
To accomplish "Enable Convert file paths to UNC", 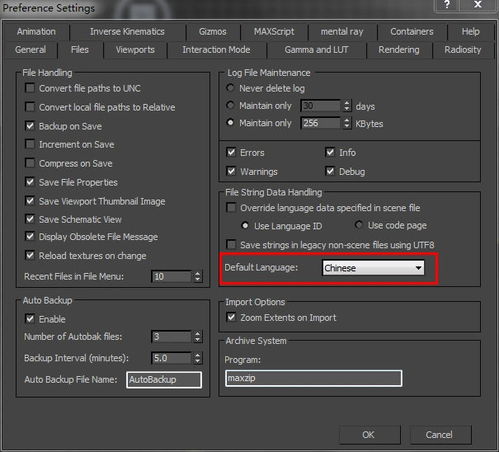I will (x=30, y=88).
